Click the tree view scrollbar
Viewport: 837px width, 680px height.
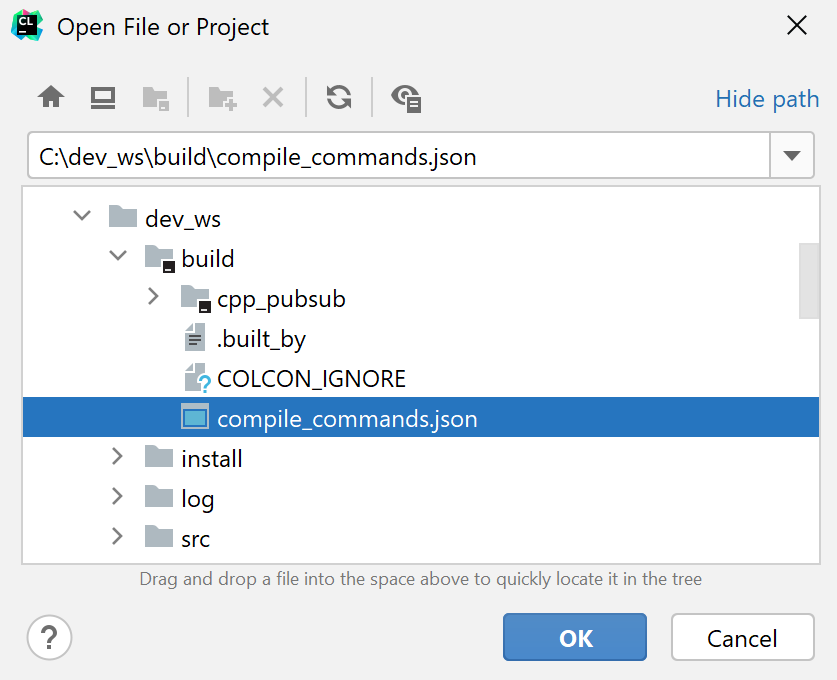[808, 282]
